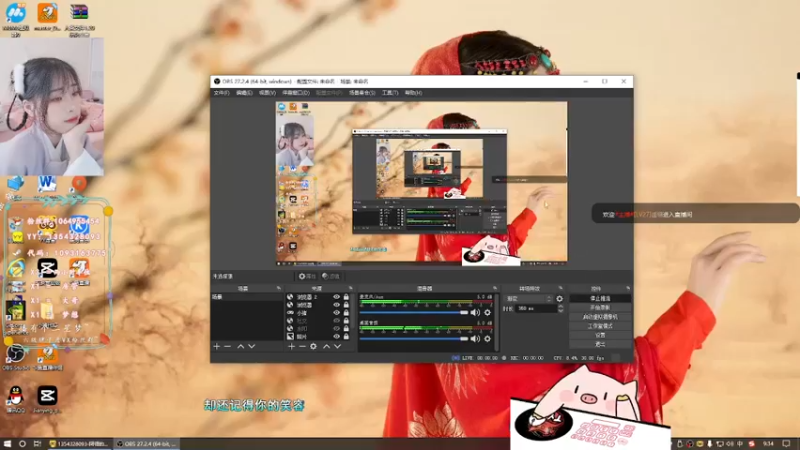Add a new scene with the plus icon

click(x=216, y=346)
